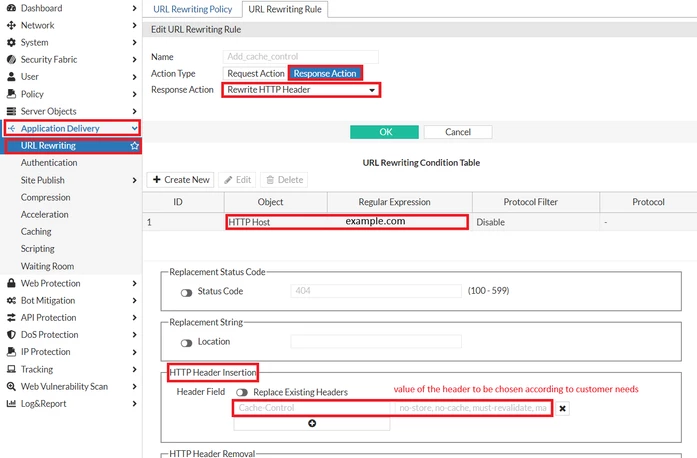Toggle the Status Code switch
Viewport: 697px width, 458px height.
[186, 293]
